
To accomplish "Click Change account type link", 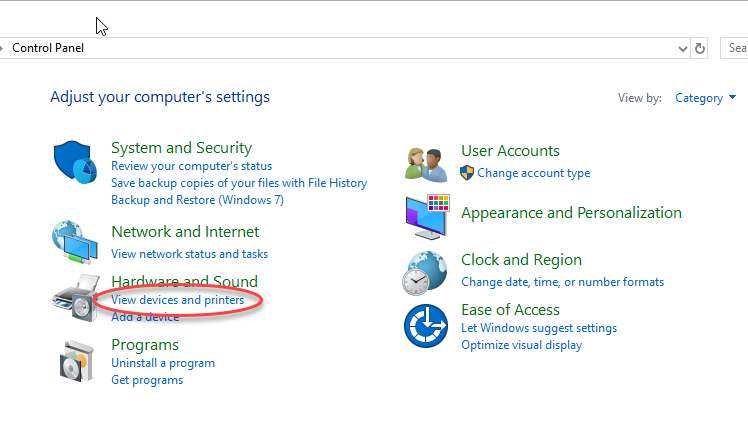I will click(x=533, y=173).
